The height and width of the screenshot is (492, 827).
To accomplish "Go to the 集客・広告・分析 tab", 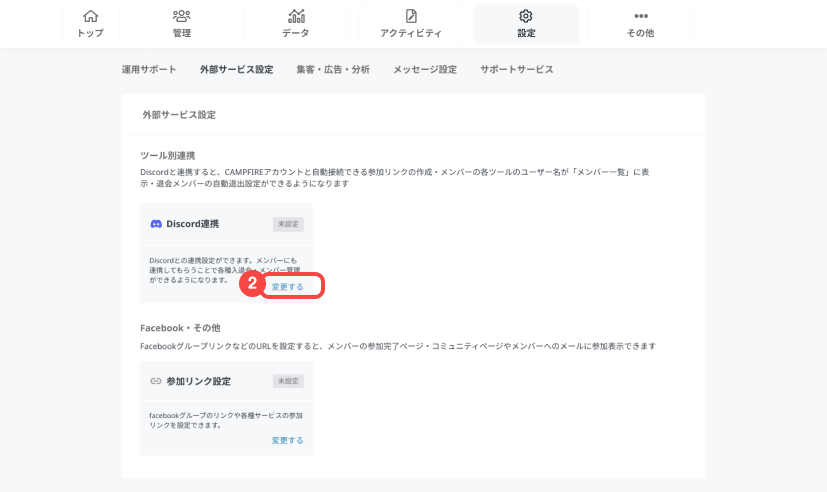I will pos(333,70).
